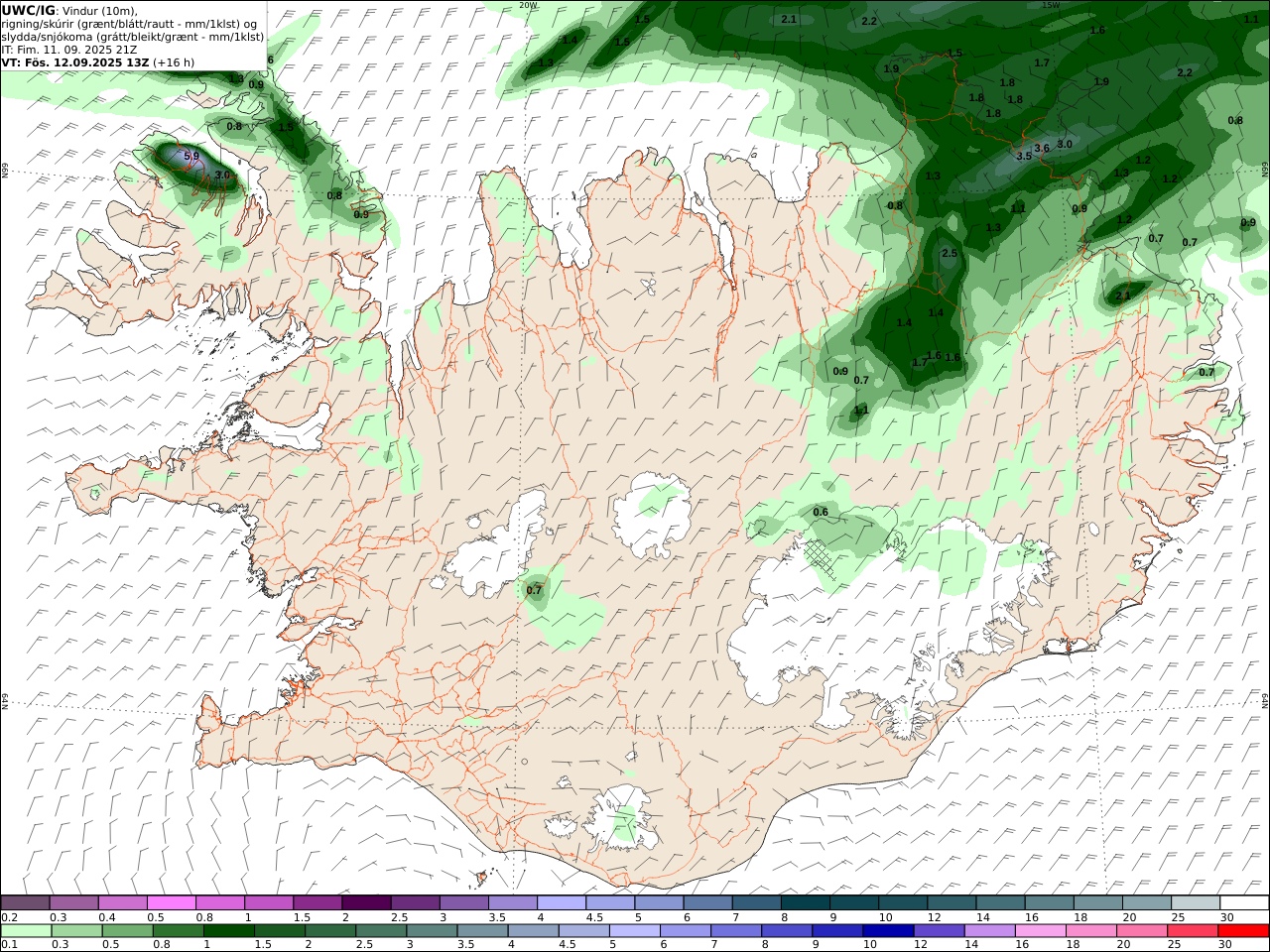The width and height of the screenshot is (1270, 952).
Task: Pick the darkest green 1–1.5 rain swatch
Action: [x=229, y=931]
